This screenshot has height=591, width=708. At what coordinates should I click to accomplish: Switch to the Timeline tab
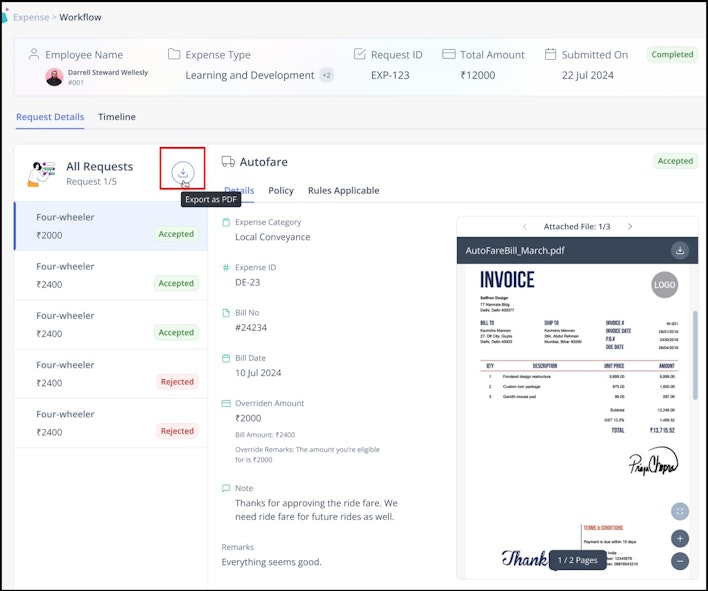pyautogui.click(x=117, y=117)
